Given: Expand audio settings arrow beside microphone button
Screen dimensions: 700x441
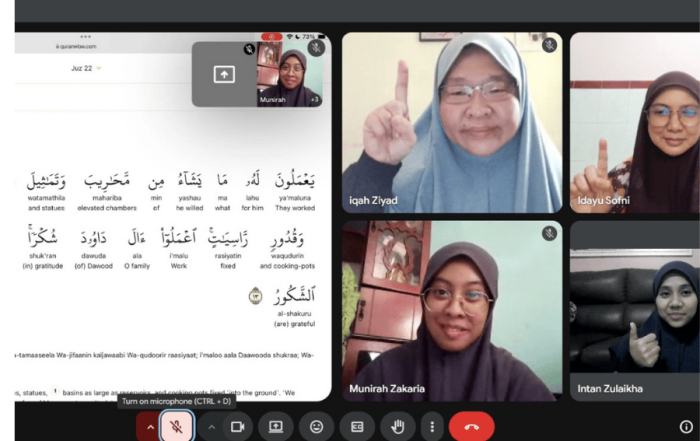Looking at the screenshot, I should click(150, 427).
